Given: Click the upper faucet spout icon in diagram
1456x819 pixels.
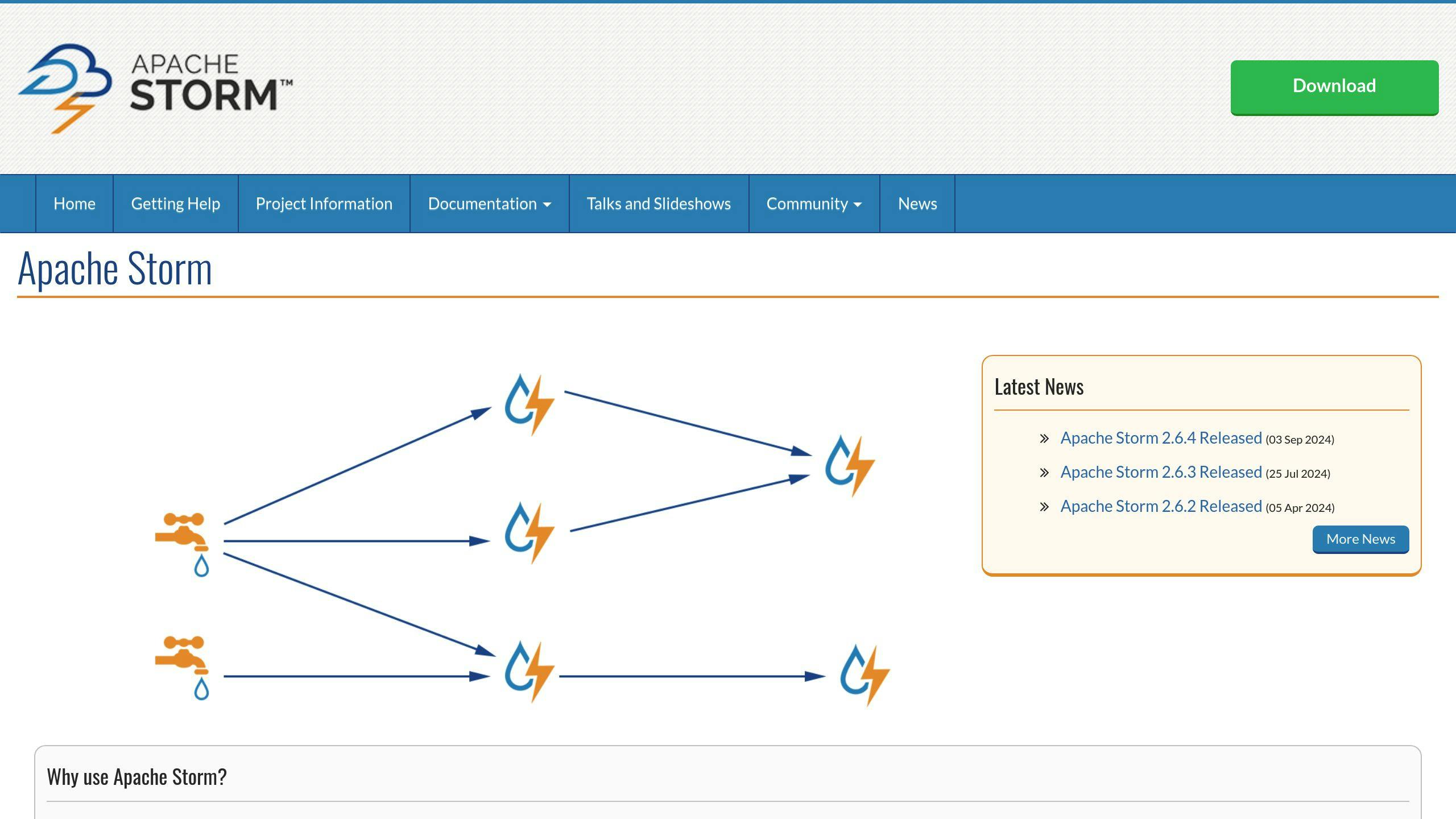Looking at the screenshot, I should (183, 544).
